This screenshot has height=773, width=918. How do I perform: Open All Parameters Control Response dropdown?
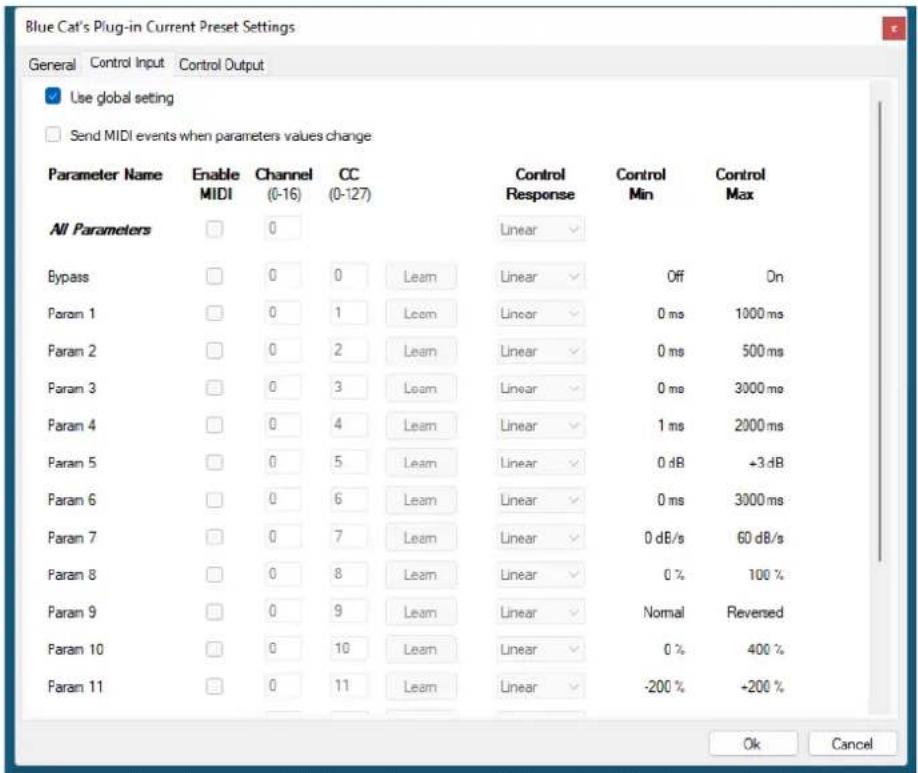(x=540, y=230)
